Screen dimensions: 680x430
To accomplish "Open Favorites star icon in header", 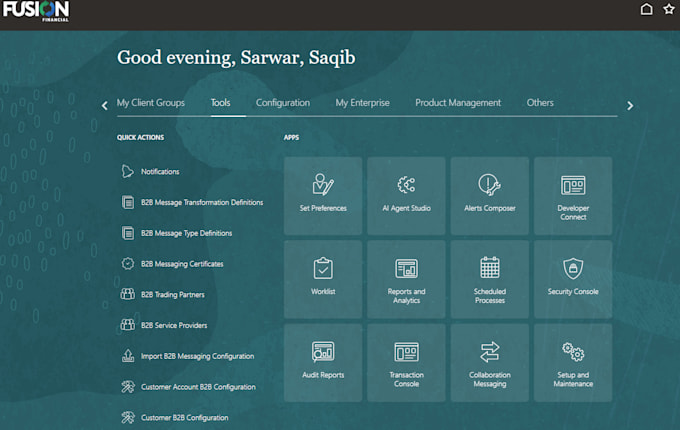I will coord(669,9).
